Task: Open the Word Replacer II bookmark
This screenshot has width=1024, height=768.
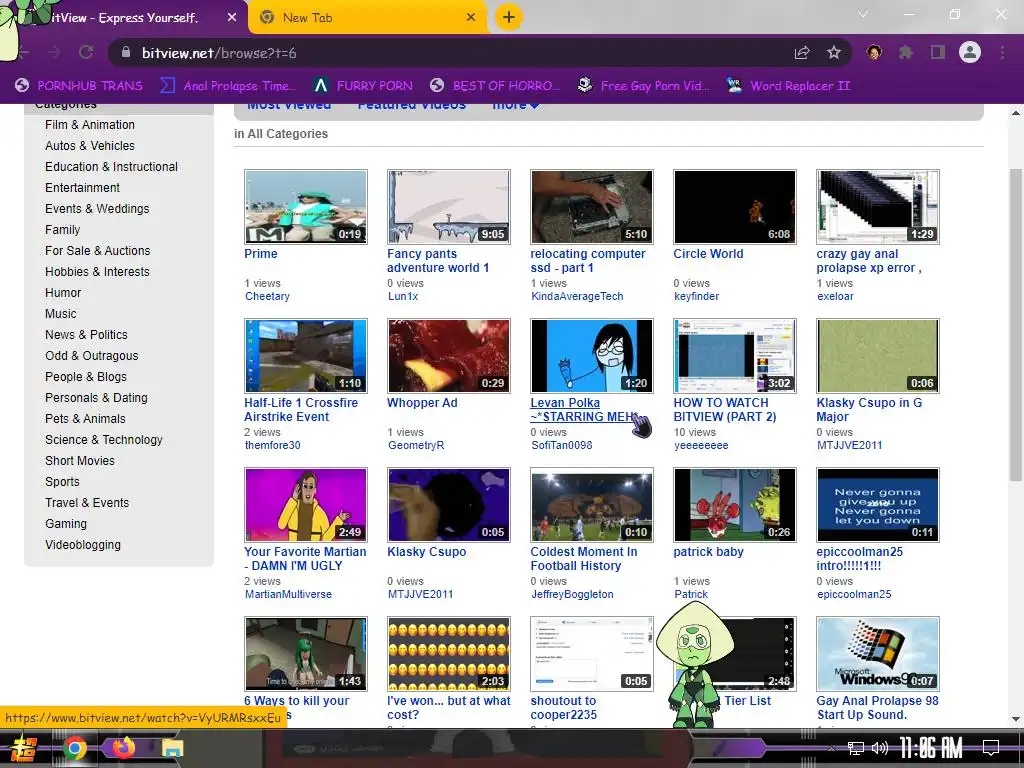Action: (x=788, y=86)
